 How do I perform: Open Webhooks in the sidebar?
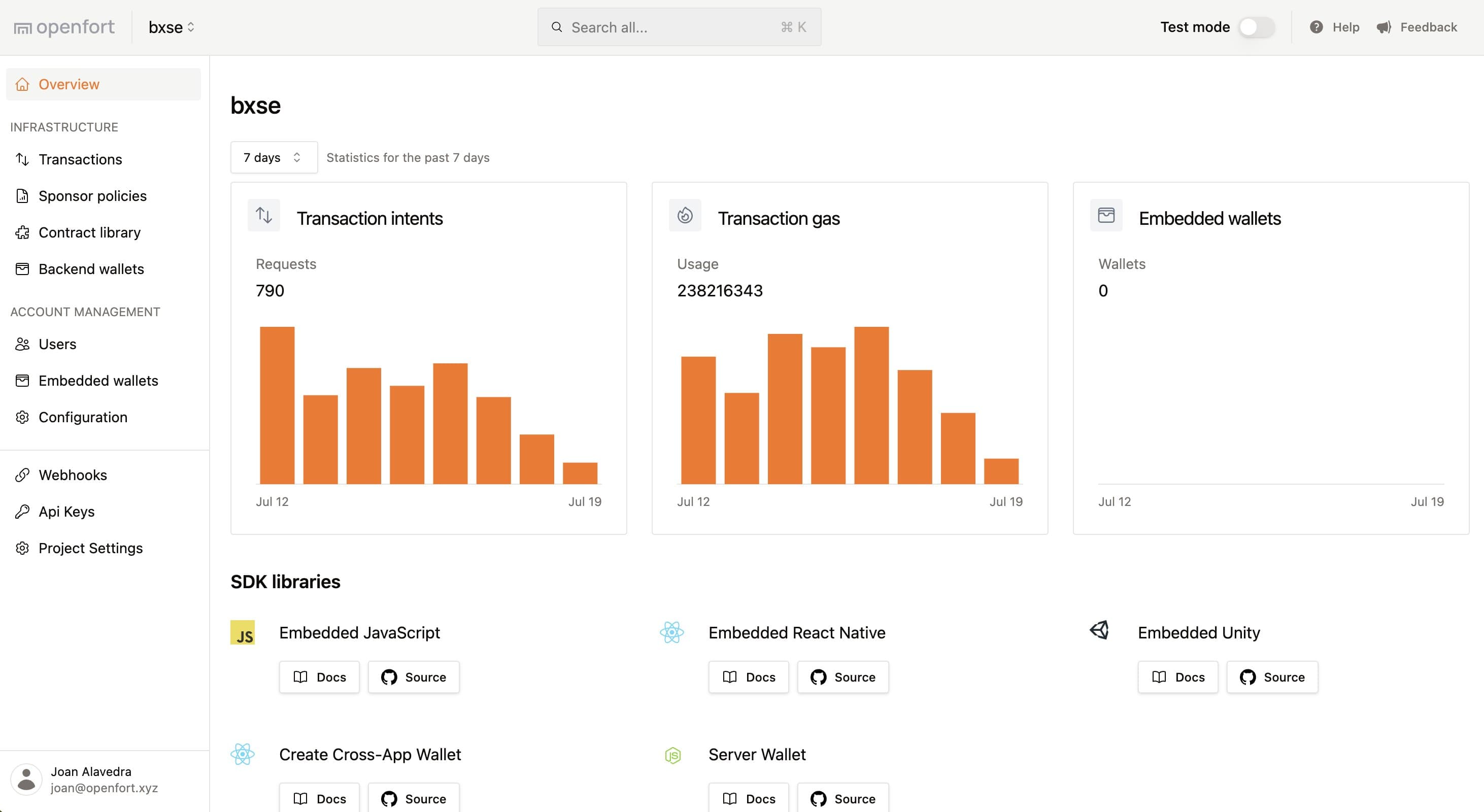coord(104,475)
